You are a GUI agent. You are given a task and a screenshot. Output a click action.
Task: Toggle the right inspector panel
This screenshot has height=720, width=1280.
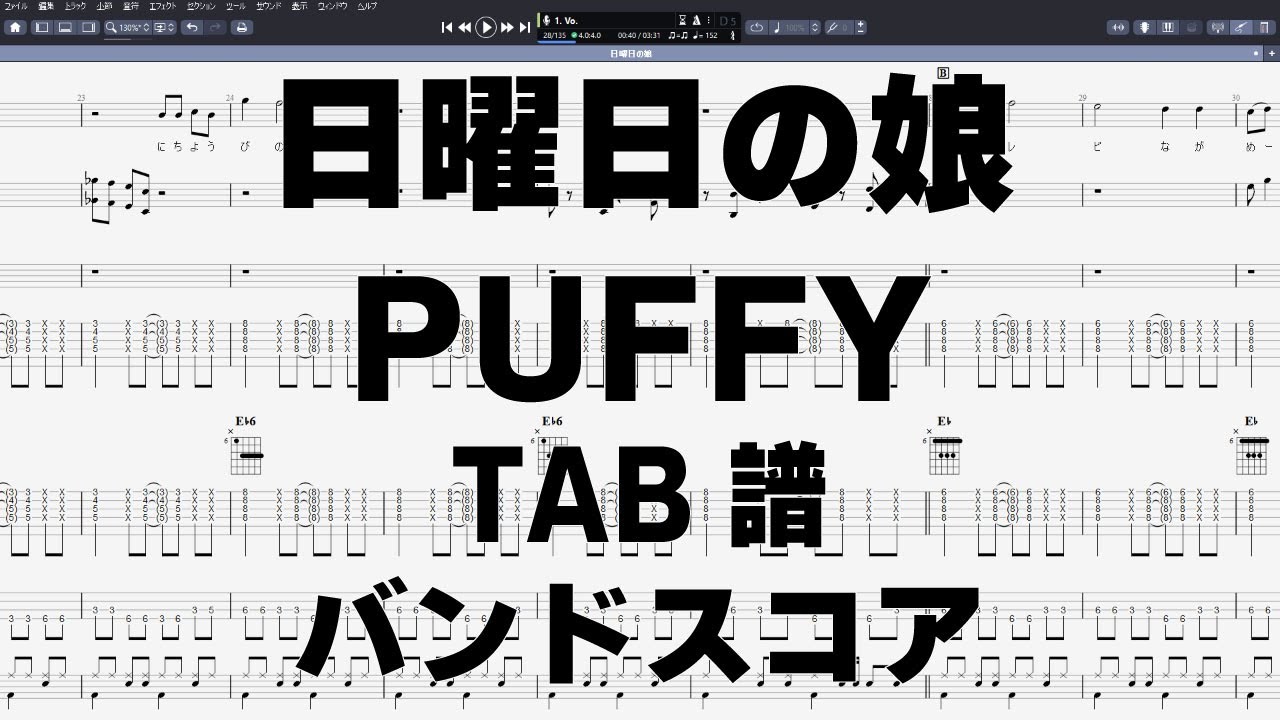[88, 27]
